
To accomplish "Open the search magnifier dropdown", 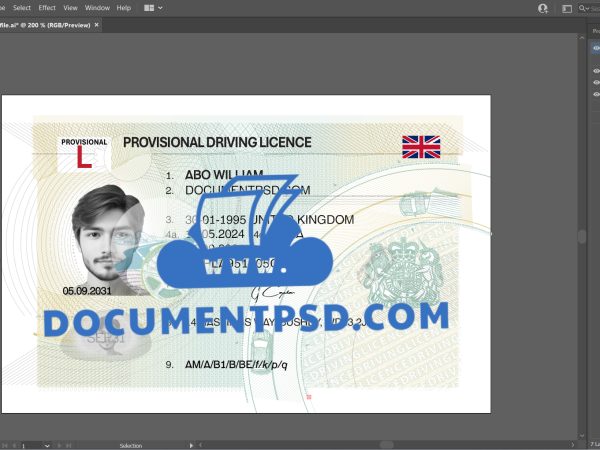I will coord(584,8).
